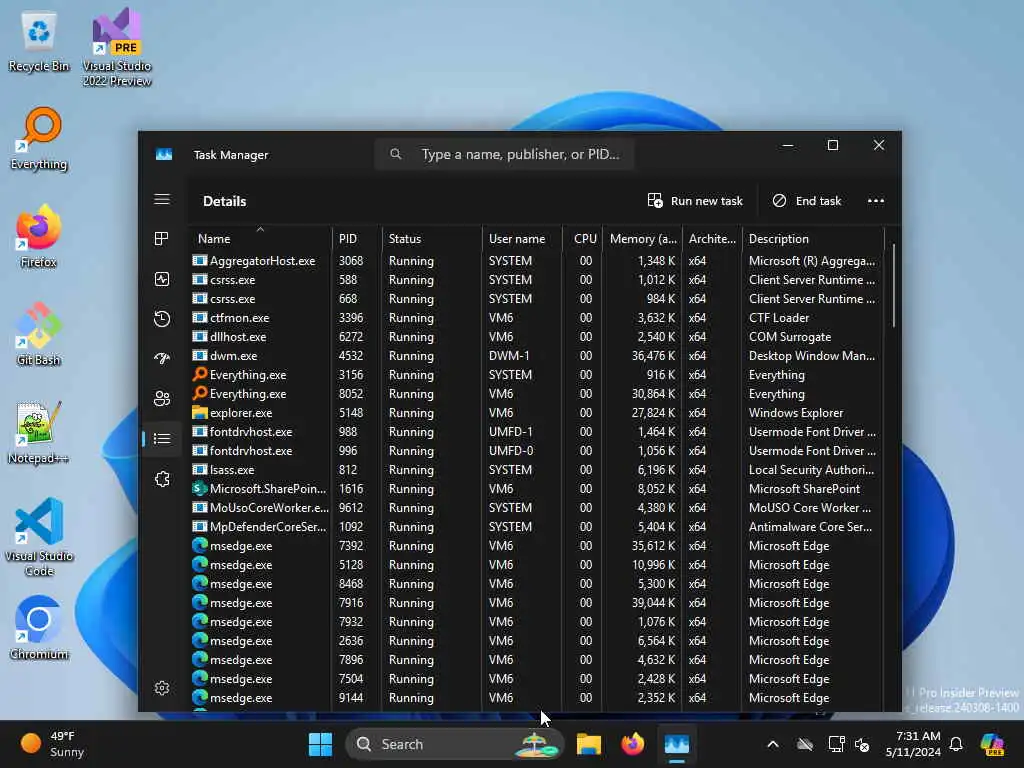Click End task button
Viewport: 1024px width, 768px height.
[x=807, y=201]
